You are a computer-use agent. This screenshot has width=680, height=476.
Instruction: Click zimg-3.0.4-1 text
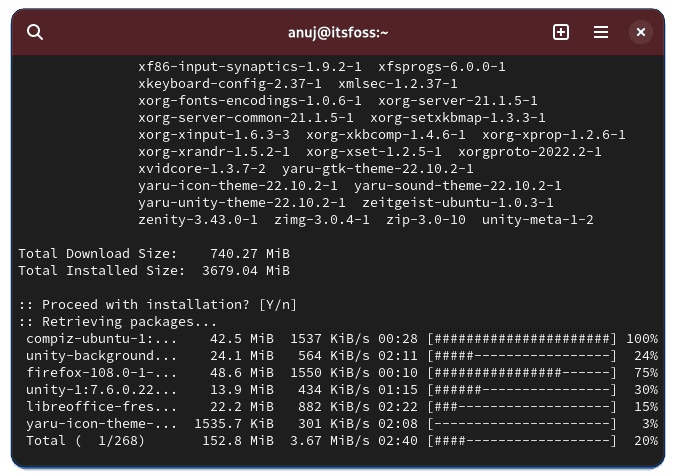(322, 219)
